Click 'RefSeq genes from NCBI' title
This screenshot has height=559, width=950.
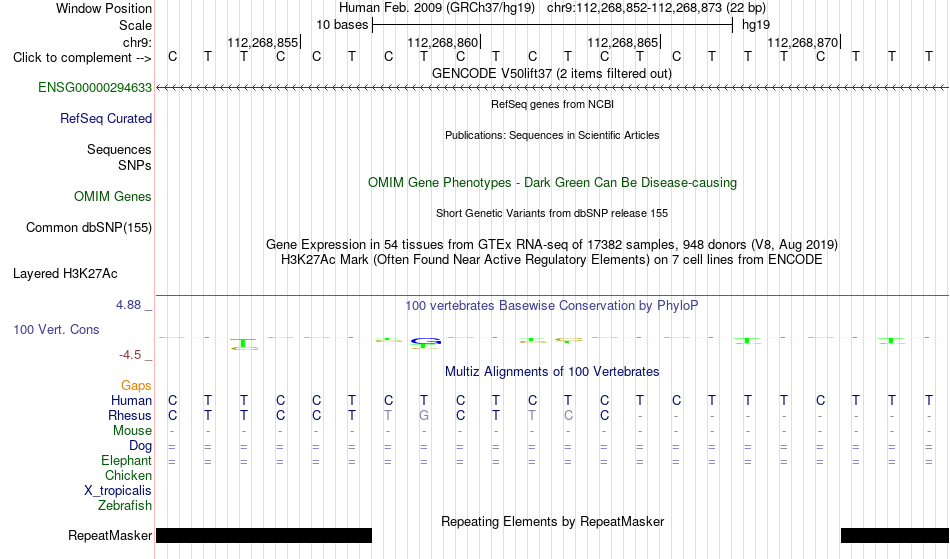553,104
